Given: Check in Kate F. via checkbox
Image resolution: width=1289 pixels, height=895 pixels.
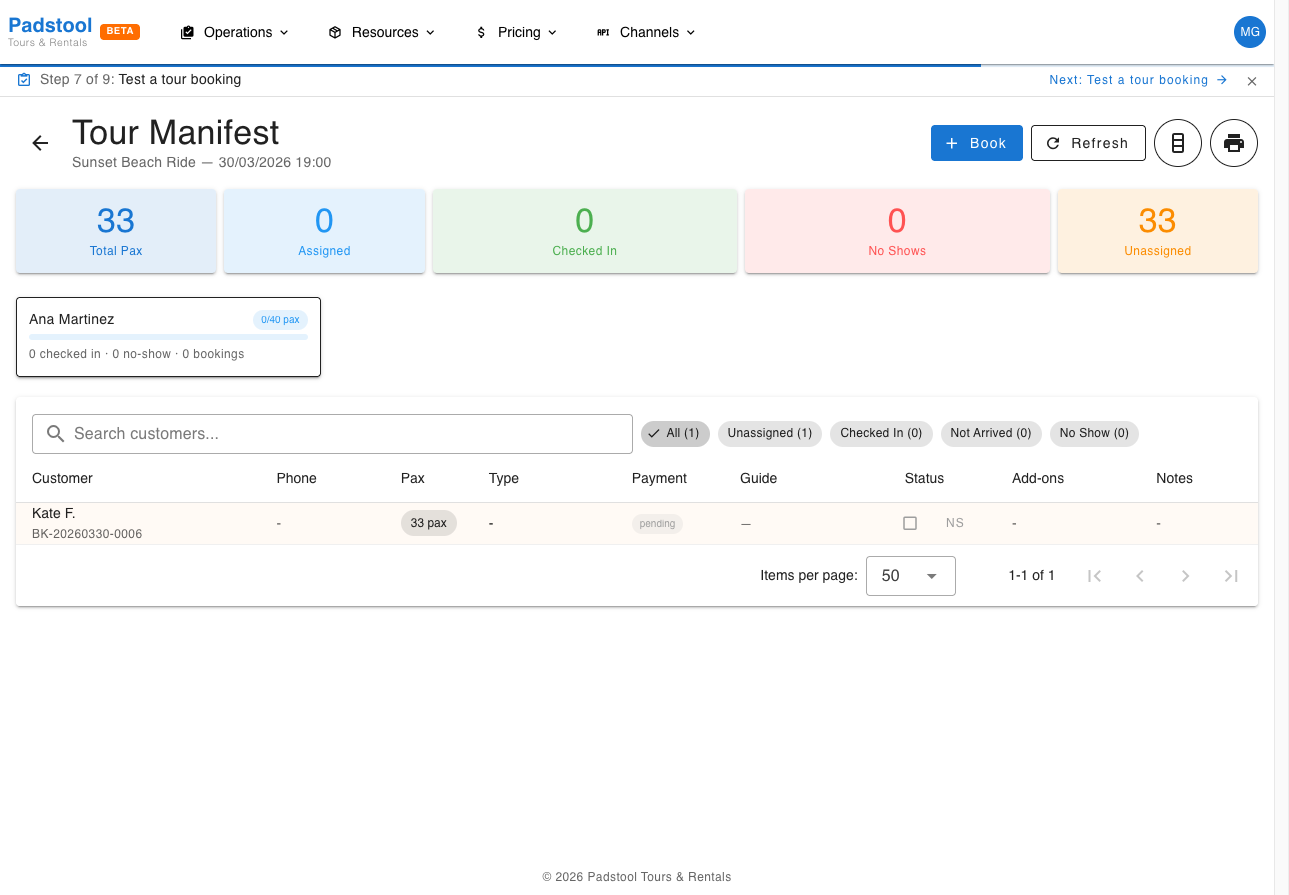Looking at the screenshot, I should (910, 523).
